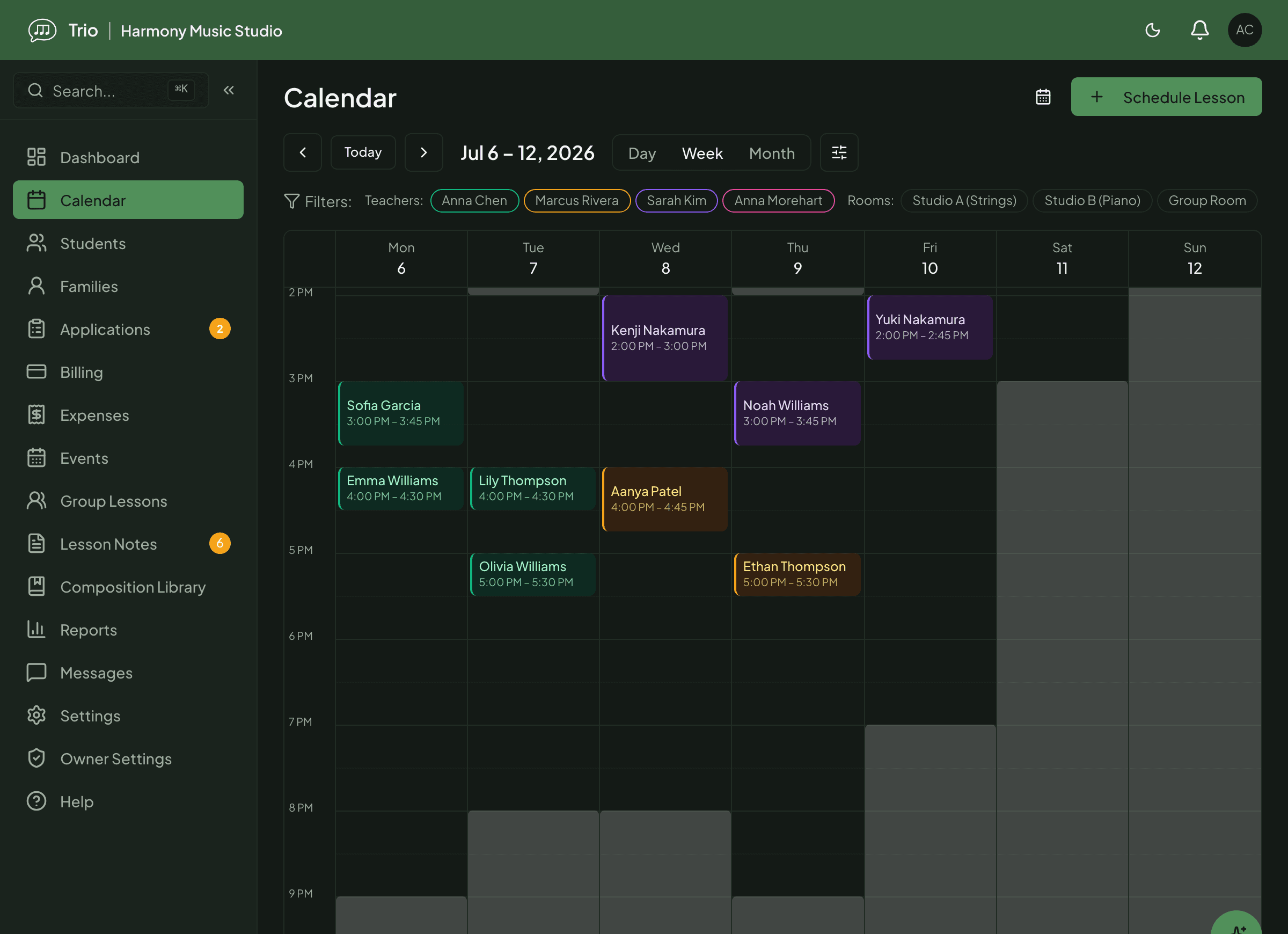Select Thu 9 column header
Image resolution: width=1288 pixels, height=934 pixels.
pos(797,259)
